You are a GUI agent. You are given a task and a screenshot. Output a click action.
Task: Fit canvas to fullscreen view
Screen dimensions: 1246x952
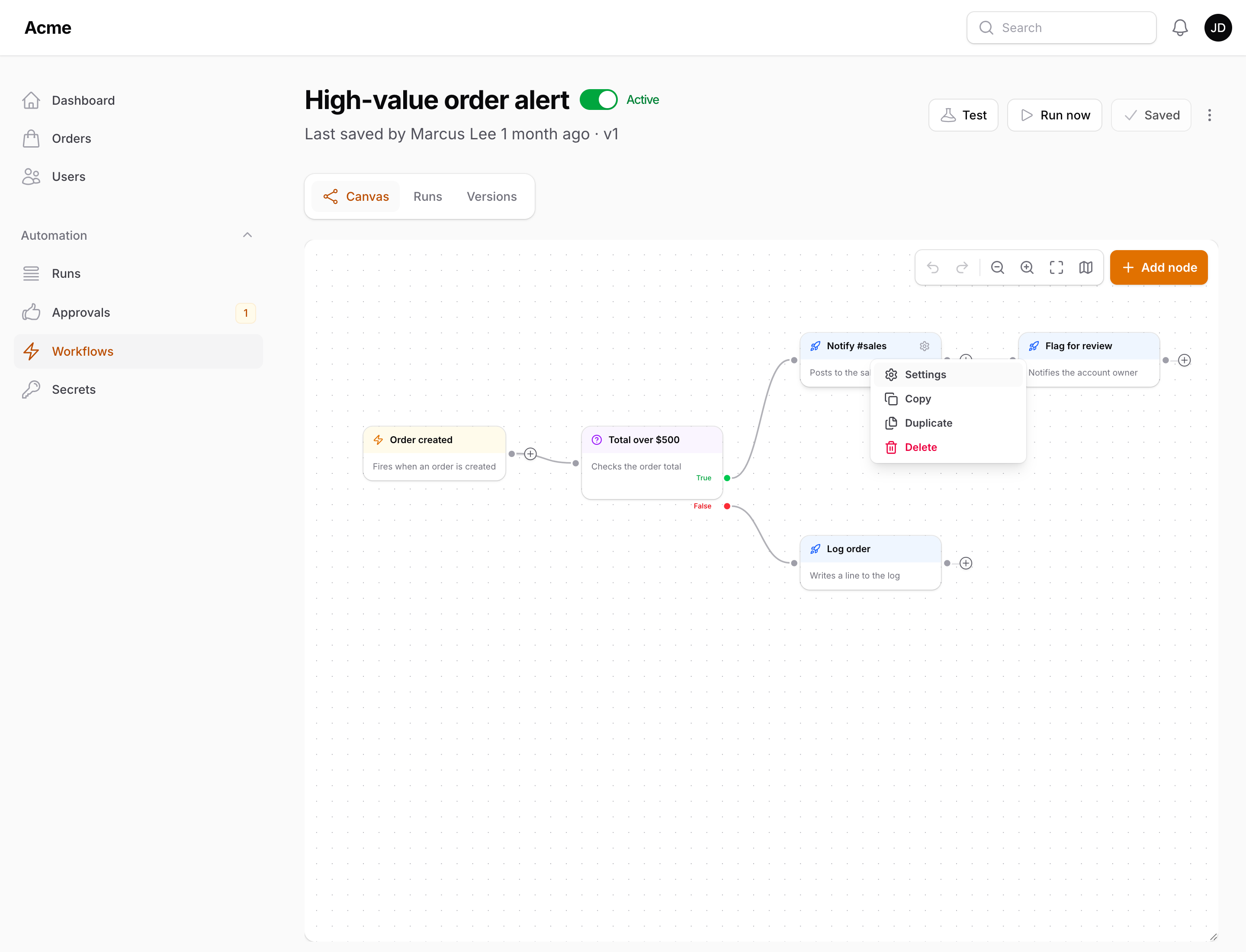(x=1056, y=267)
